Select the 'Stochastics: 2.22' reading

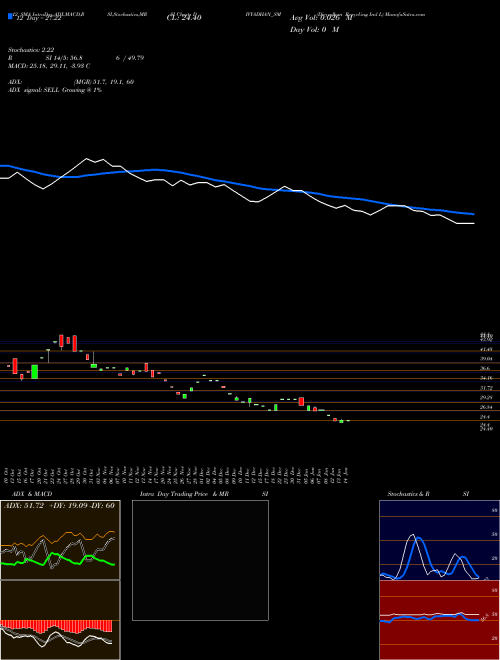(31, 50)
